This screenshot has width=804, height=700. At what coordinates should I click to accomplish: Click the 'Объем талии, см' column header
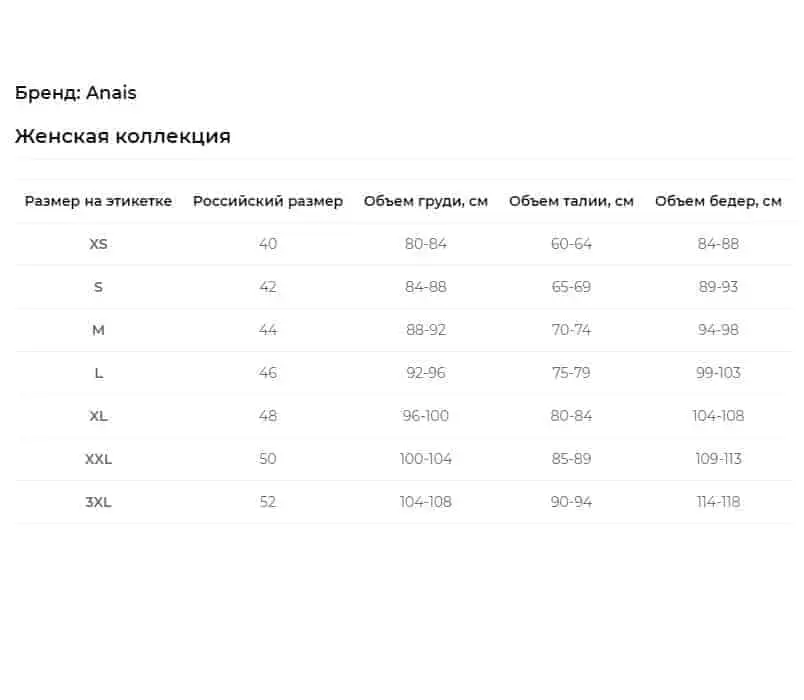click(x=571, y=201)
